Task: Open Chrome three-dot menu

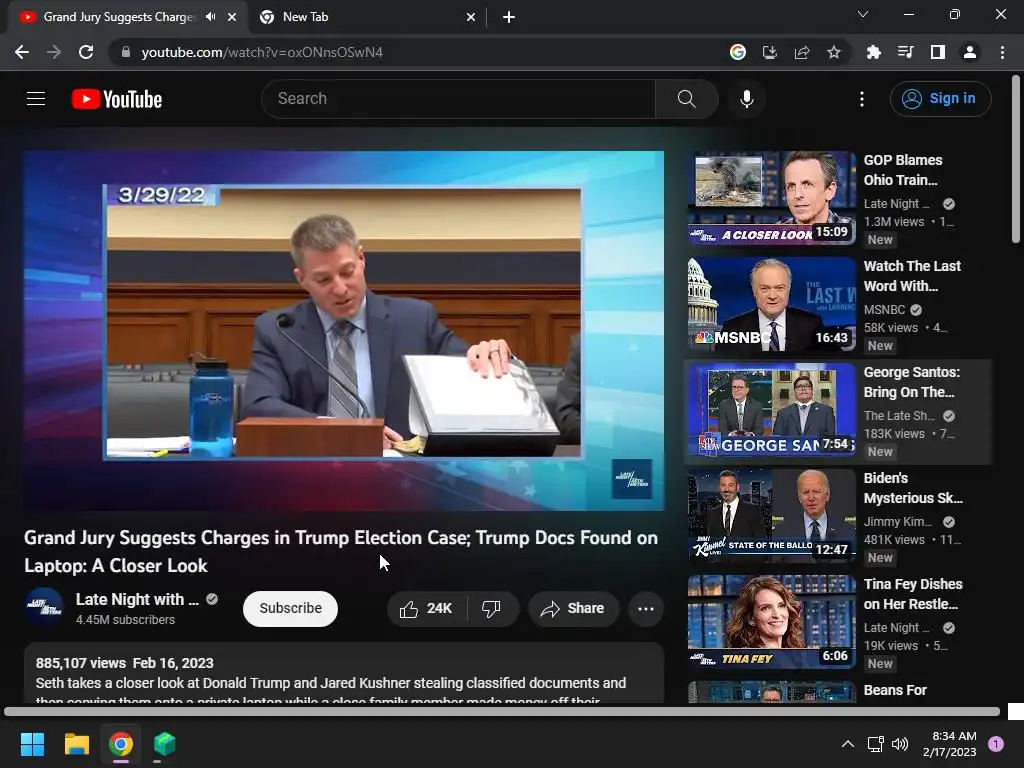Action: click(1002, 52)
